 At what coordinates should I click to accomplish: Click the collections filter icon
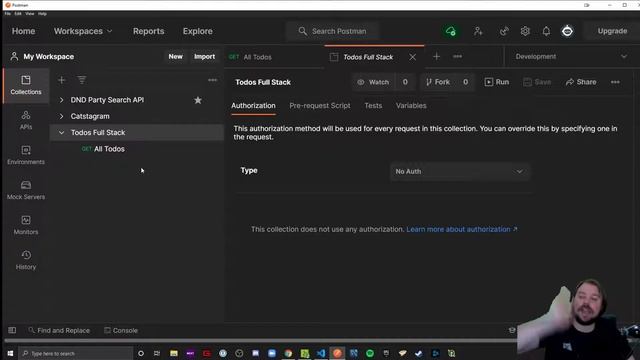point(82,80)
